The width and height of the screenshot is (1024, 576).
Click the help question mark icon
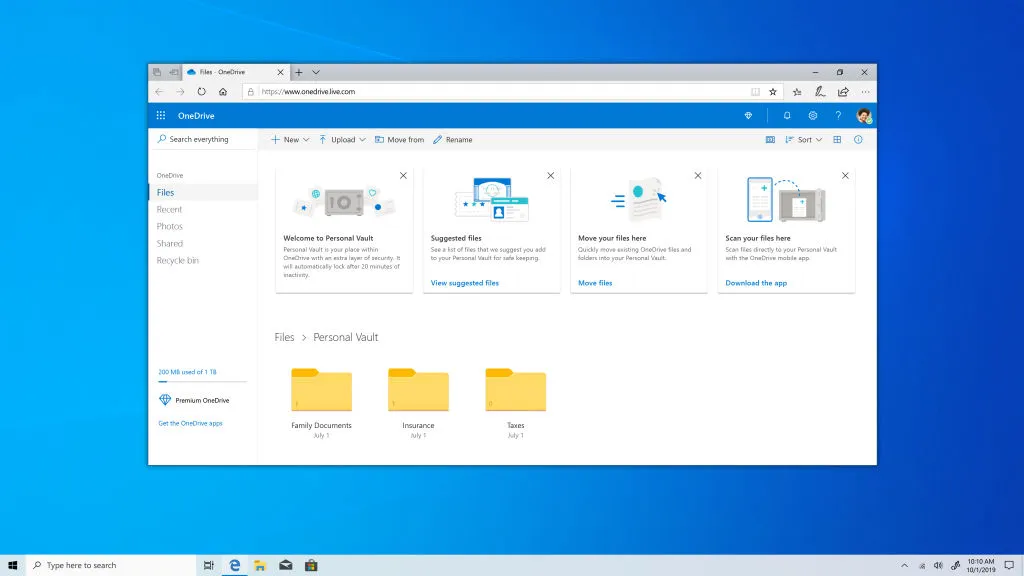[x=838, y=116]
